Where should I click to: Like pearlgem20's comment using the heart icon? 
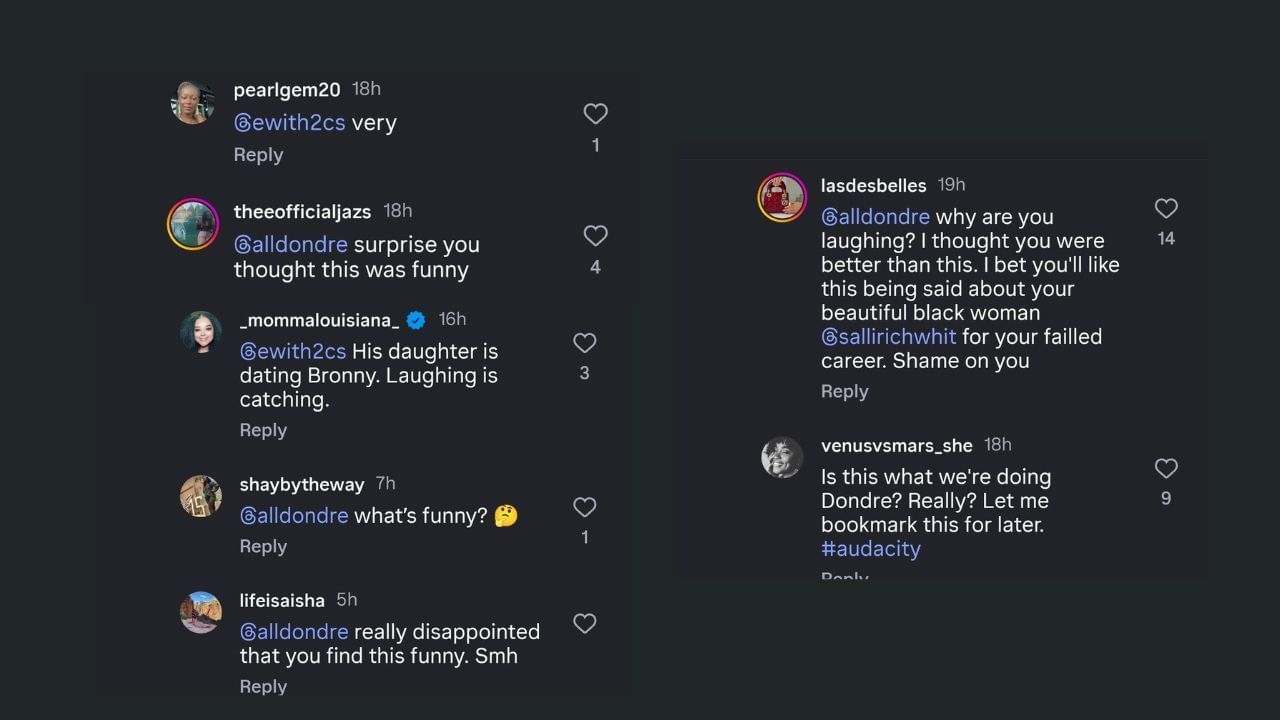(595, 114)
